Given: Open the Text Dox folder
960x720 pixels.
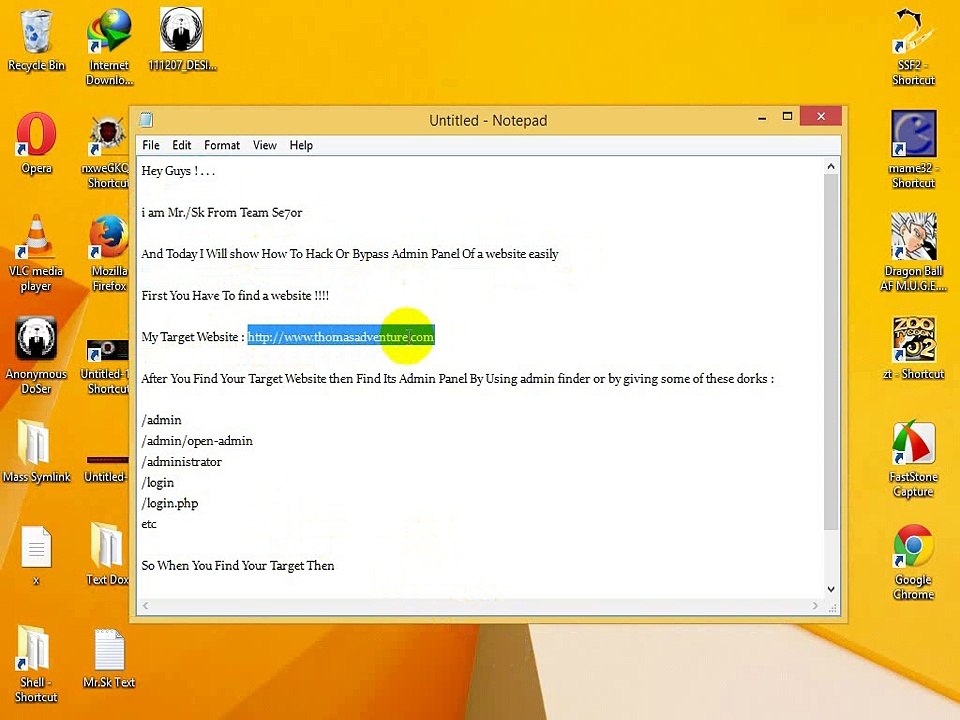Looking at the screenshot, I should 108,554.
